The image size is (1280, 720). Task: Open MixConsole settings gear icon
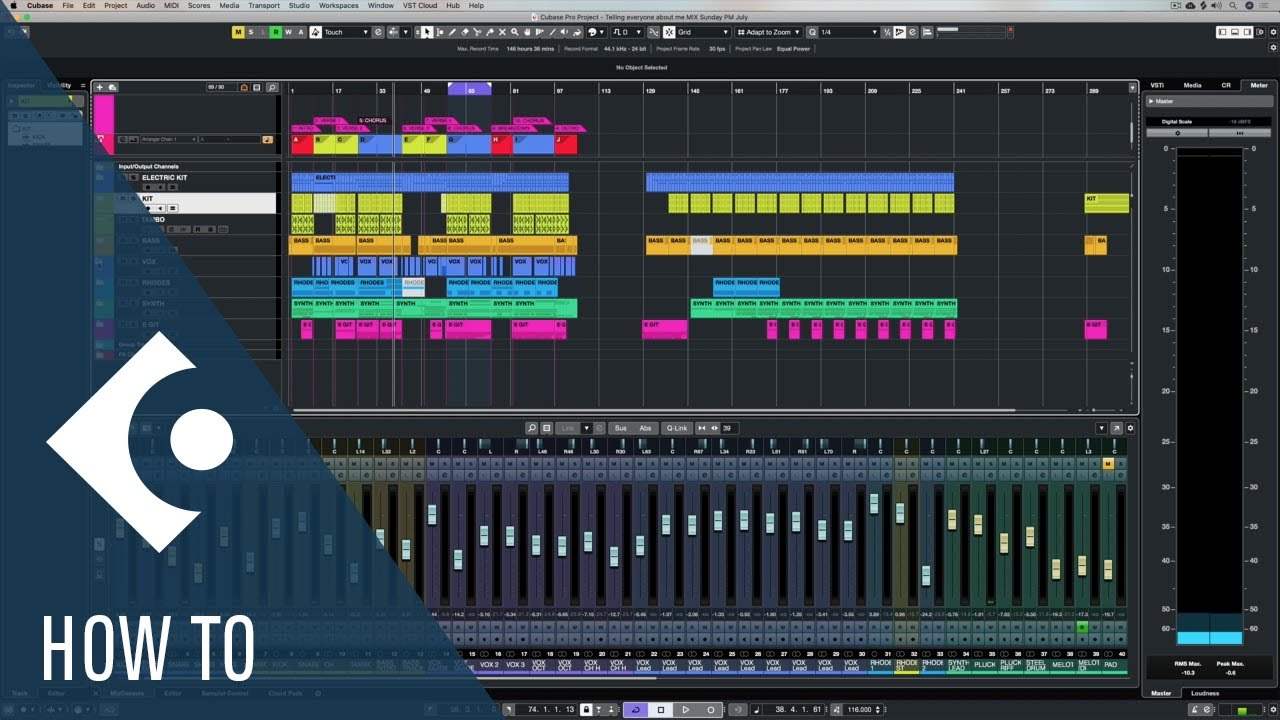pos(1131,428)
